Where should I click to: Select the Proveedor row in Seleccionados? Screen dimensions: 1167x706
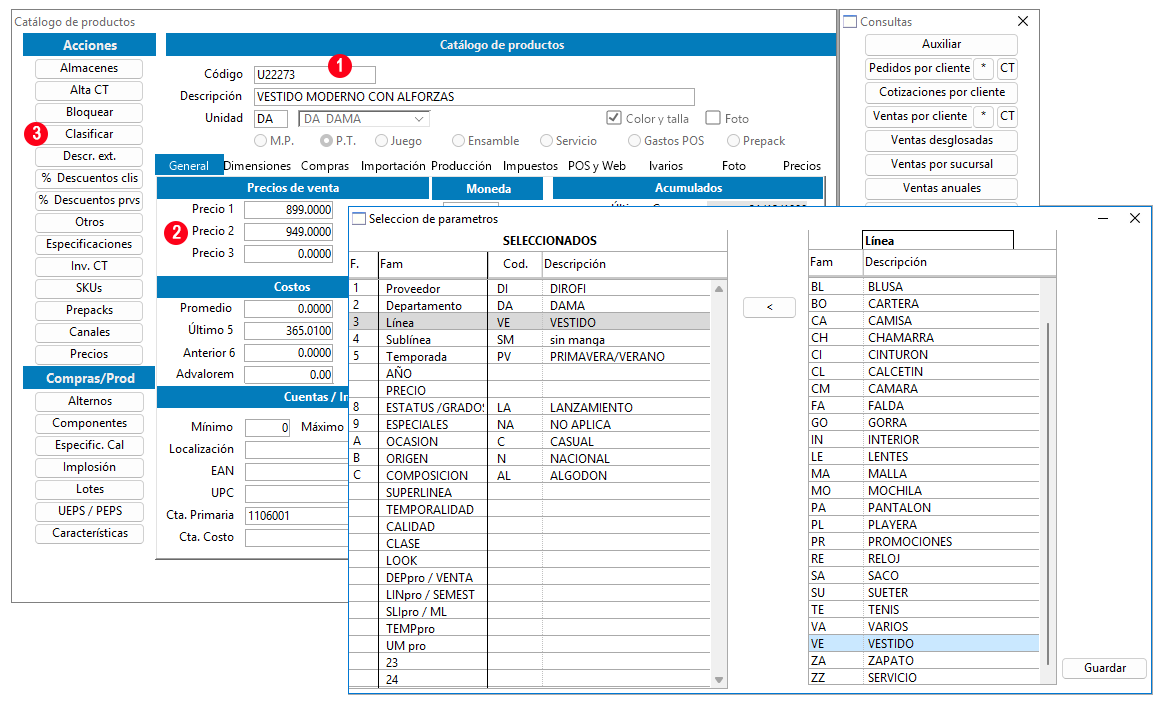(x=530, y=288)
